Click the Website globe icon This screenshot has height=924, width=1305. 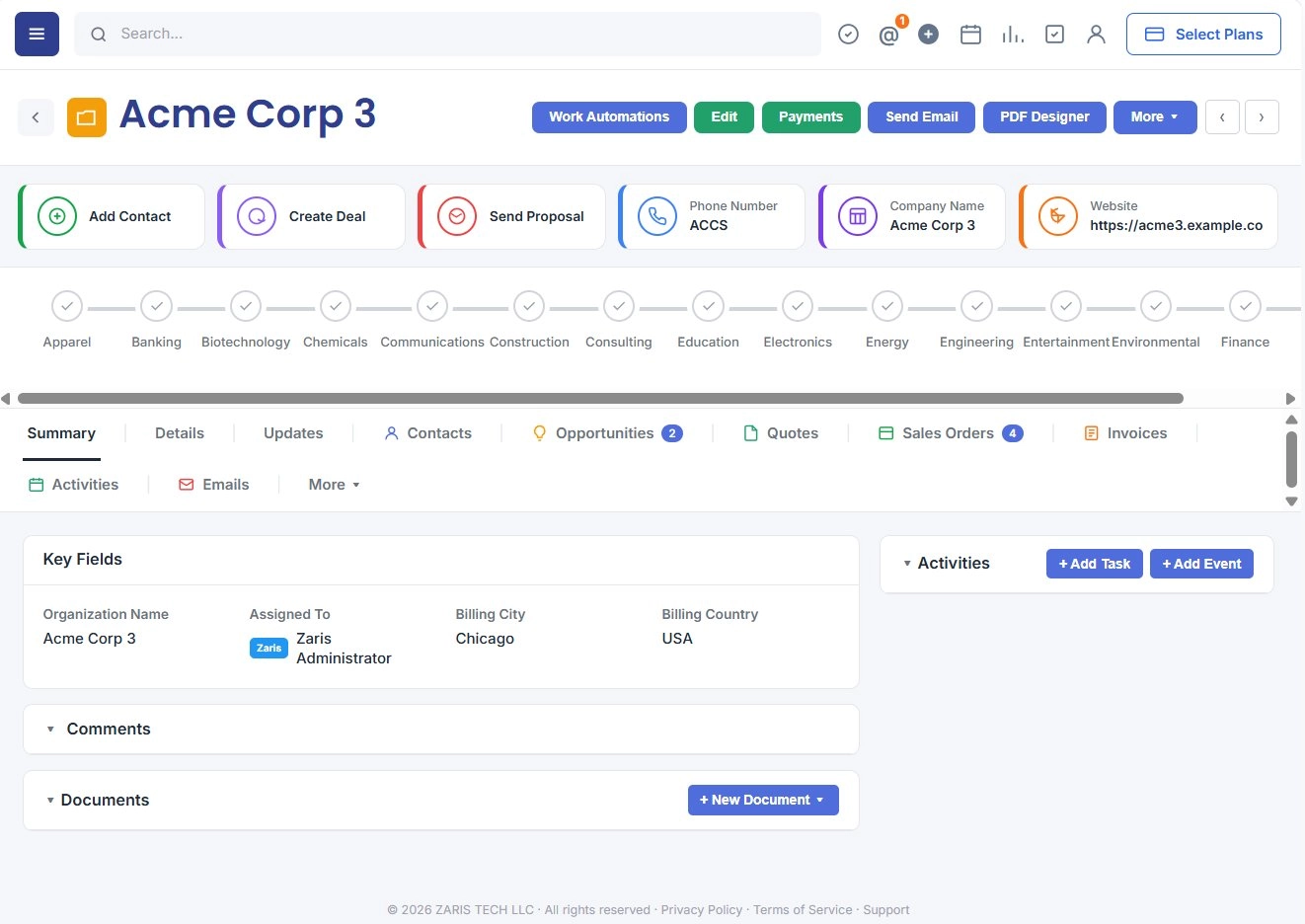click(x=1058, y=216)
